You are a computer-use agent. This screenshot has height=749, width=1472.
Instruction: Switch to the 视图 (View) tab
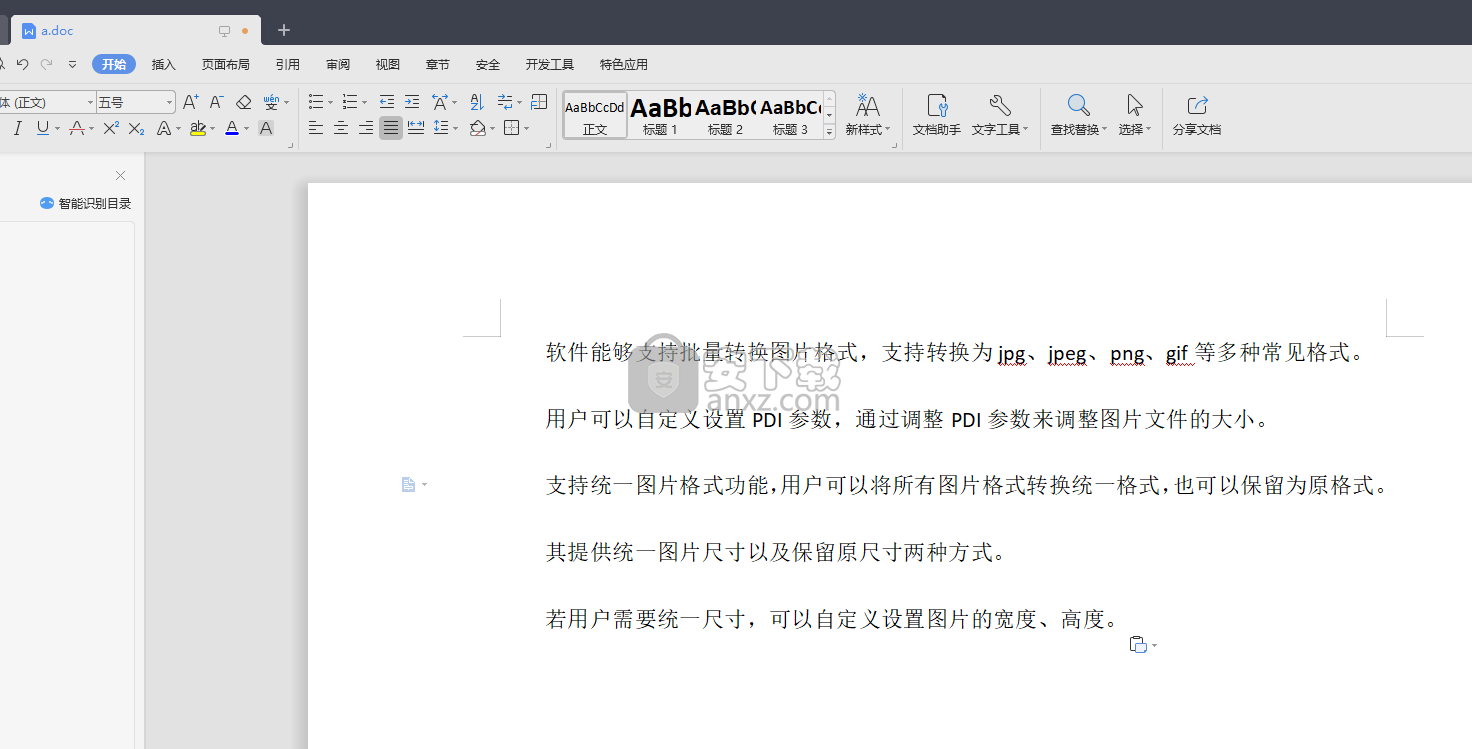tap(388, 64)
